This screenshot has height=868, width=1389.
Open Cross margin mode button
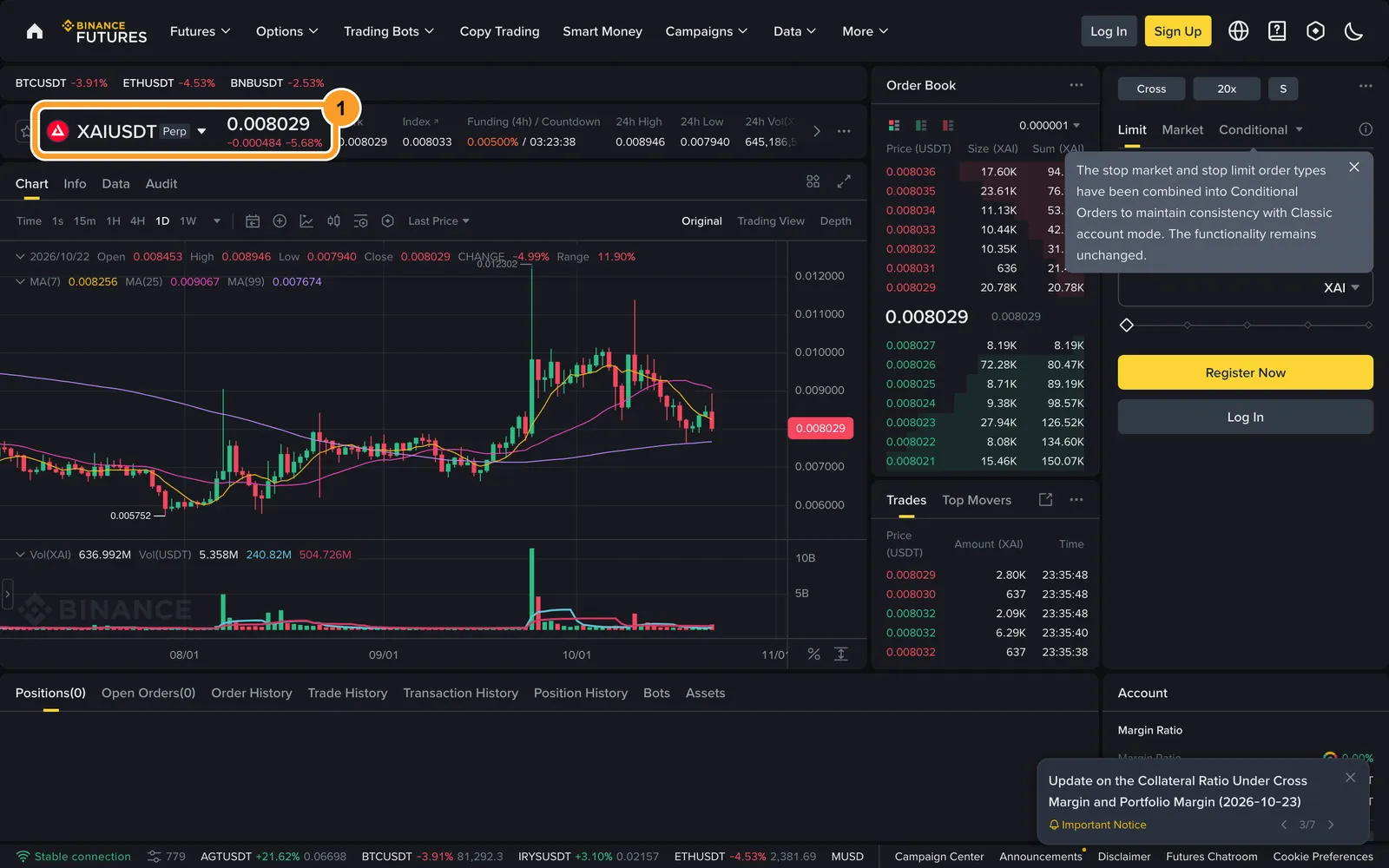tap(1151, 89)
